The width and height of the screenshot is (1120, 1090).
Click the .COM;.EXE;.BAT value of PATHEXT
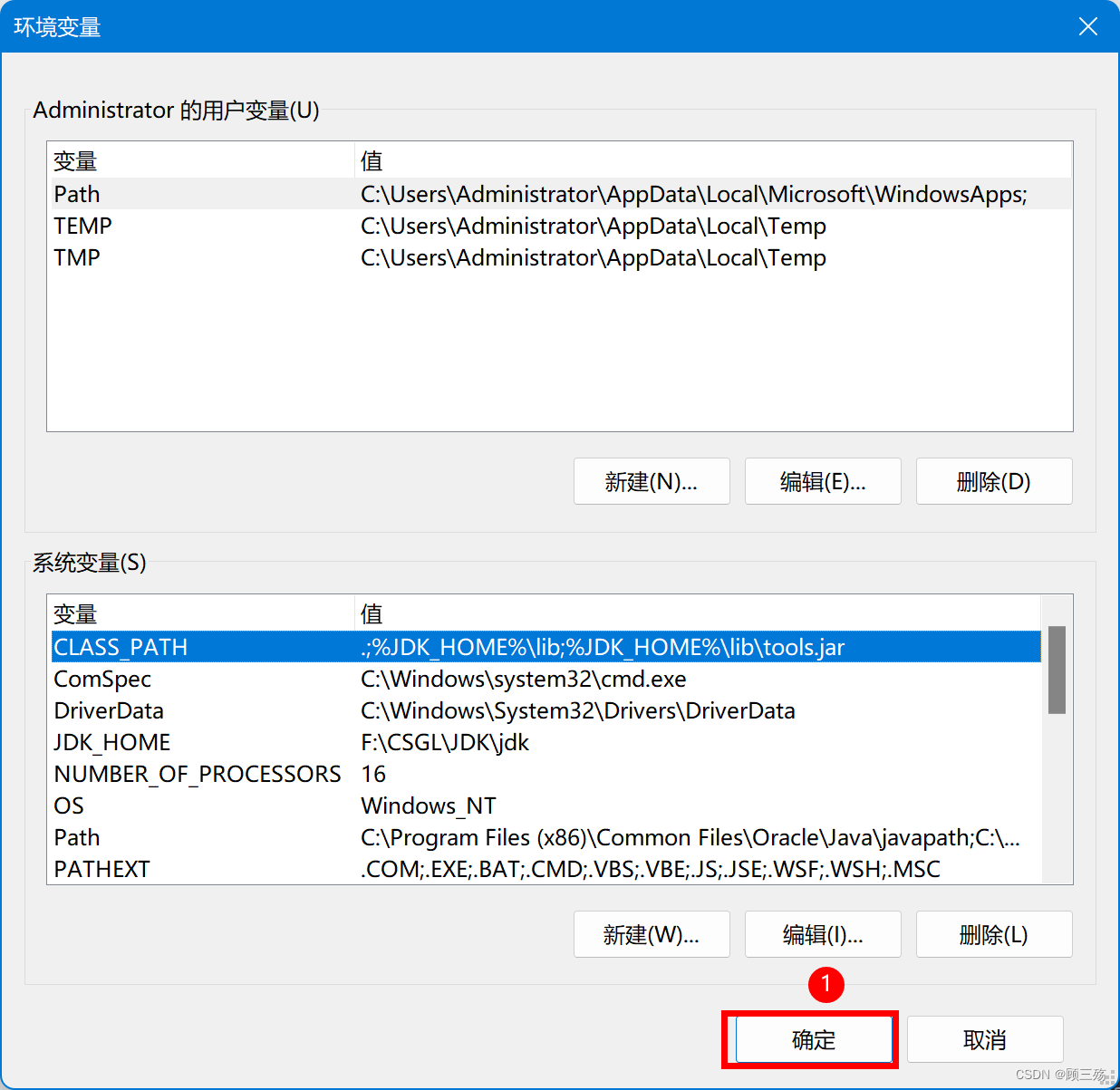pyautogui.click(x=651, y=869)
